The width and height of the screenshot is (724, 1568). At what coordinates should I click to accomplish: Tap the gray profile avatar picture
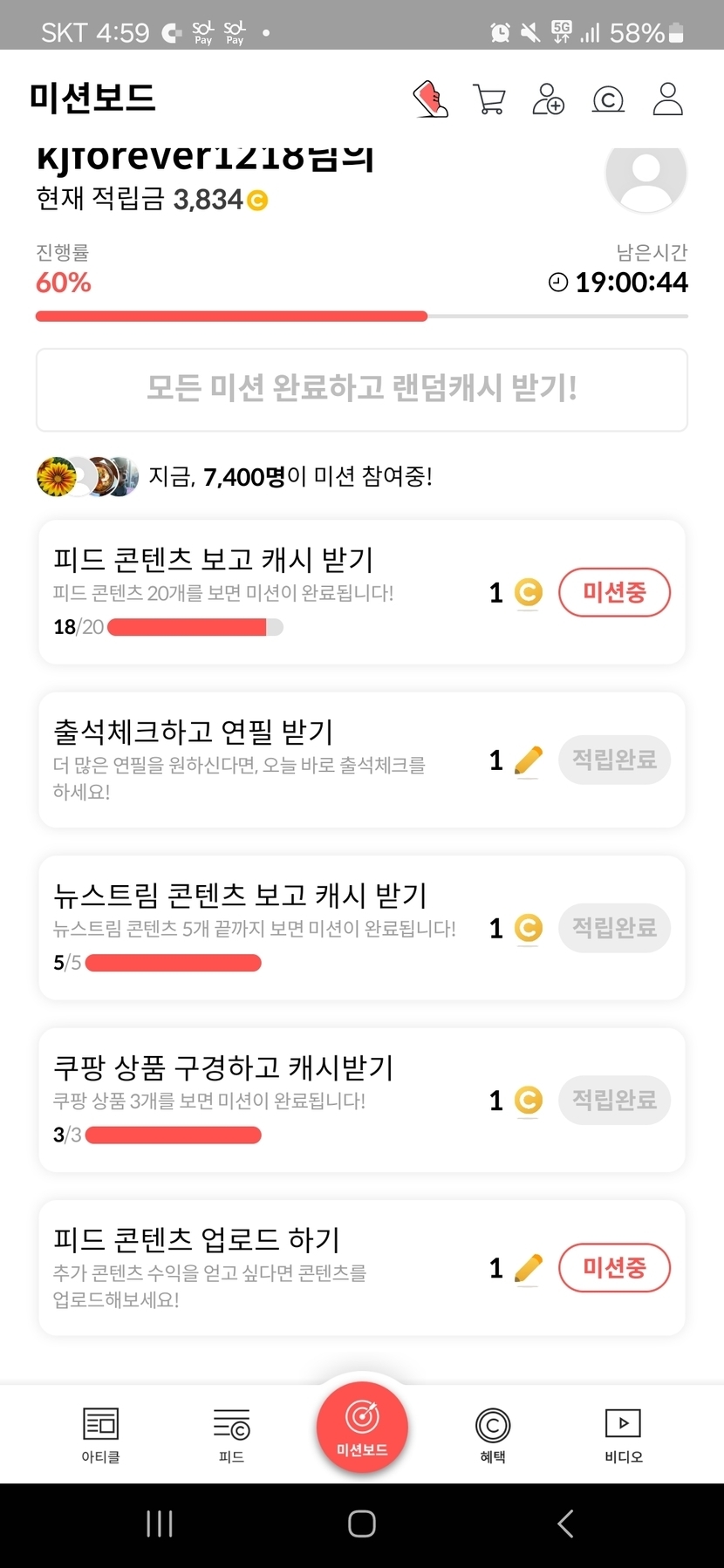coord(645,174)
